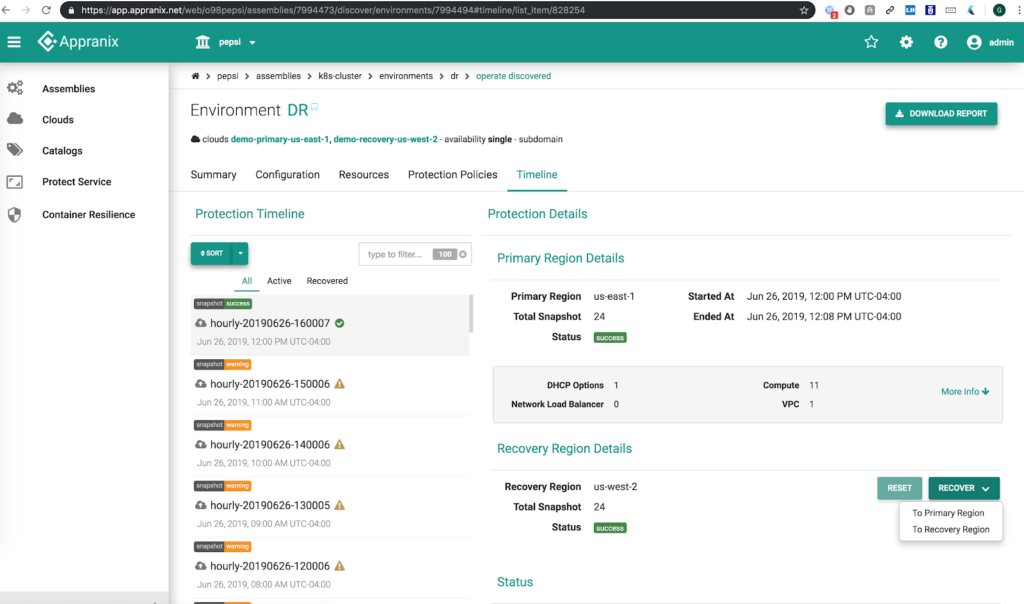Select snapshot hourly-20190626-160007

(330, 325)
